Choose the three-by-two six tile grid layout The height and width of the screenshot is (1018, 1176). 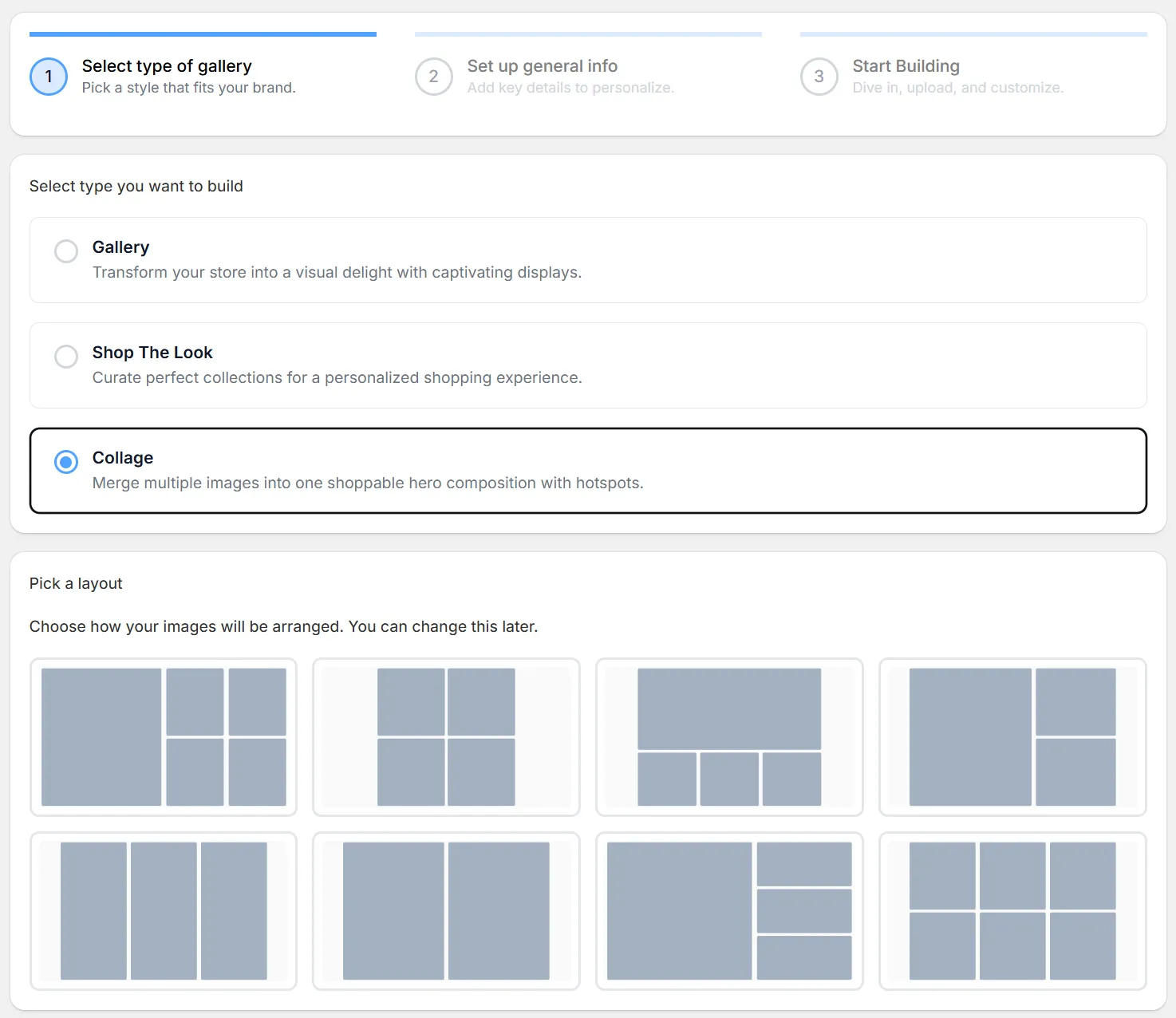point(1012,911)
